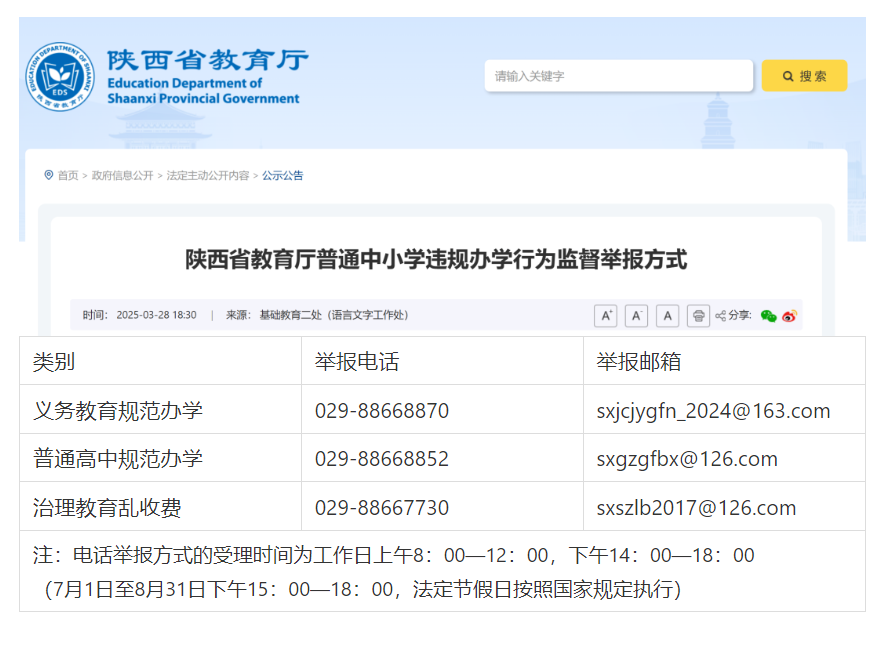The width and height of the screenshot is (882, 652).
Task: Navigate to the 首页 homepage link
Action: click(x=68, y=175)
